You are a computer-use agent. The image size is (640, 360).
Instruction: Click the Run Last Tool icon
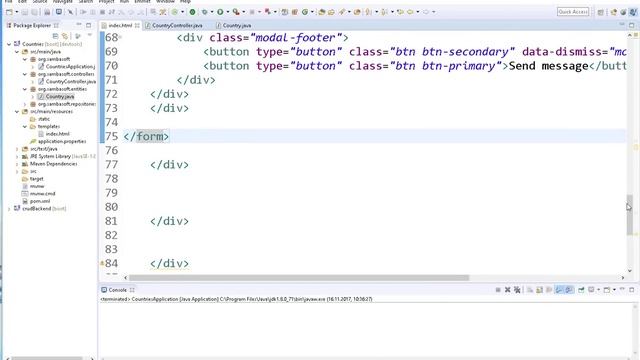(236, 12)
